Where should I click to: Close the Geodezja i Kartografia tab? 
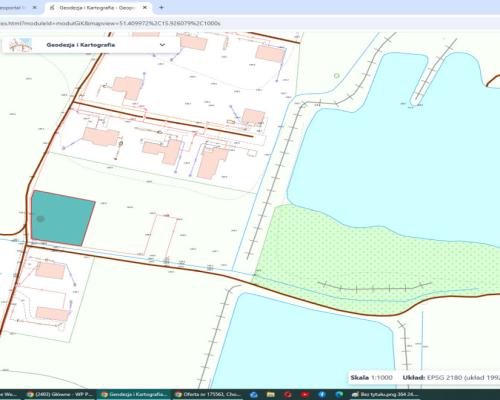click(x=145, y=7)
